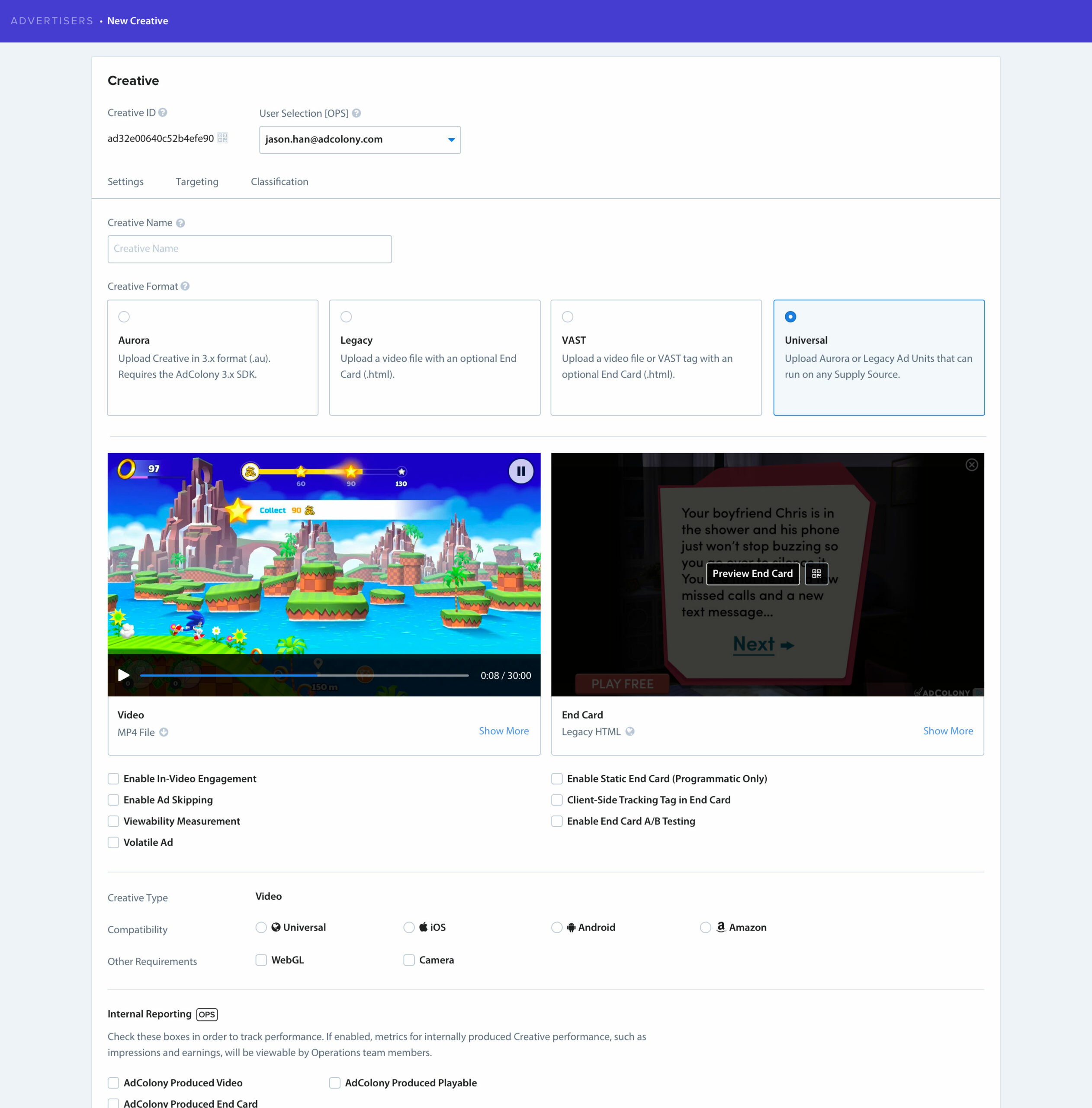The image size is (1092, 1108).
Task: Toggle Client-Side Tracking Tag in End Card
Action: point(557,800)
